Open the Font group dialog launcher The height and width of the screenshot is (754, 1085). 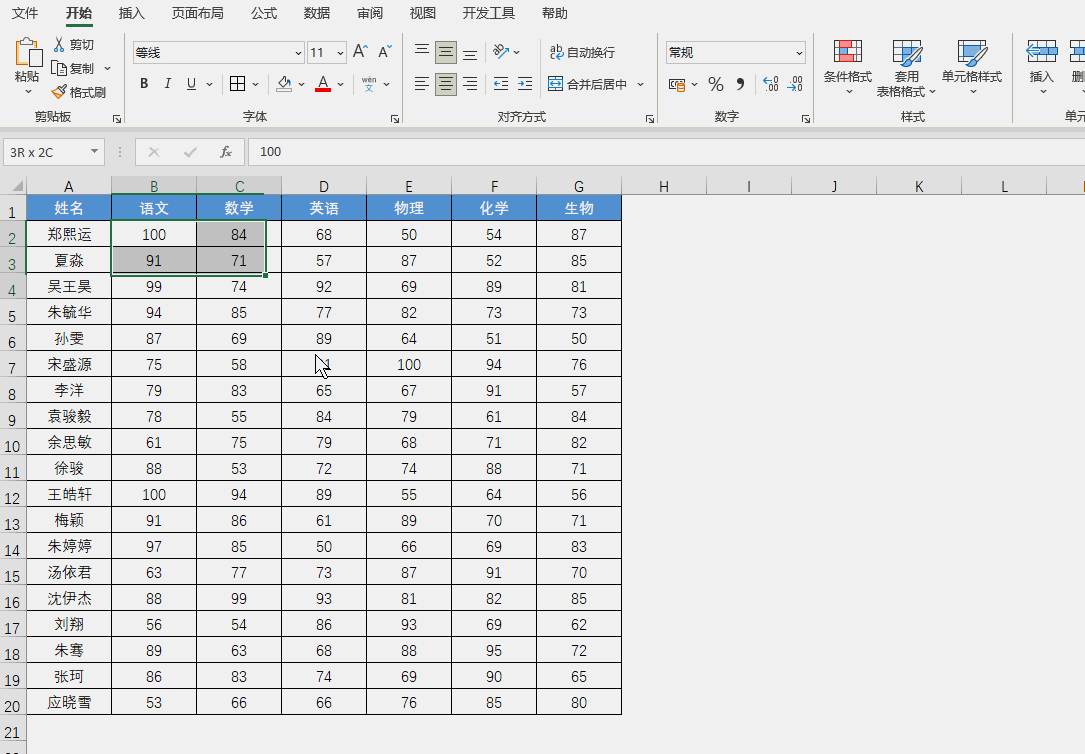coord(395,119)
